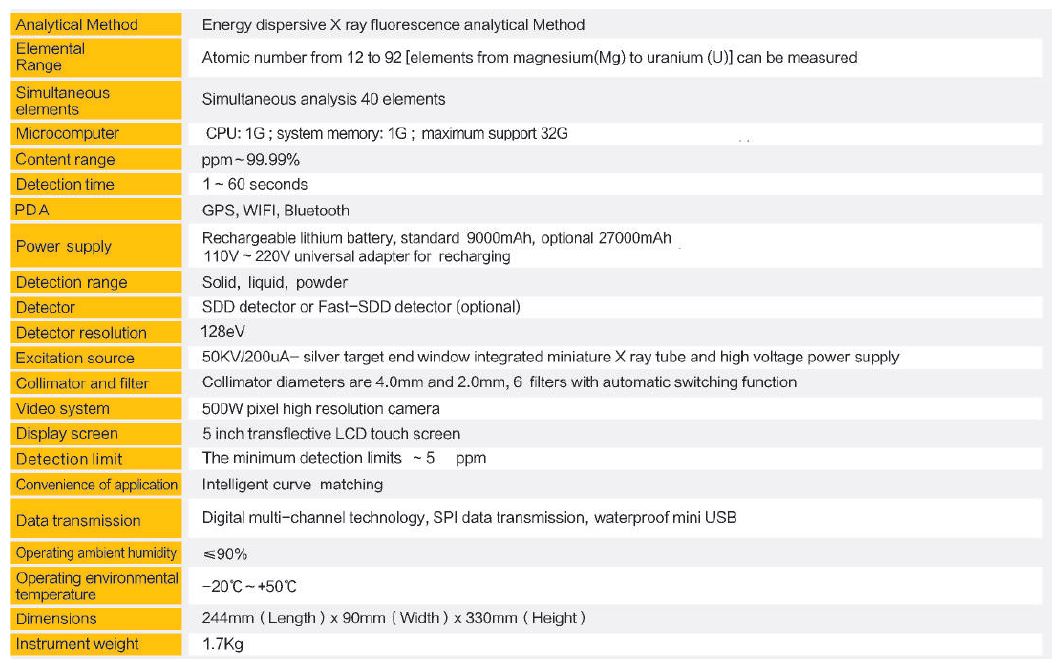Click the Analytical Method label cell
The height and width of the screenshot is (668, 1062).
[77, 24]
